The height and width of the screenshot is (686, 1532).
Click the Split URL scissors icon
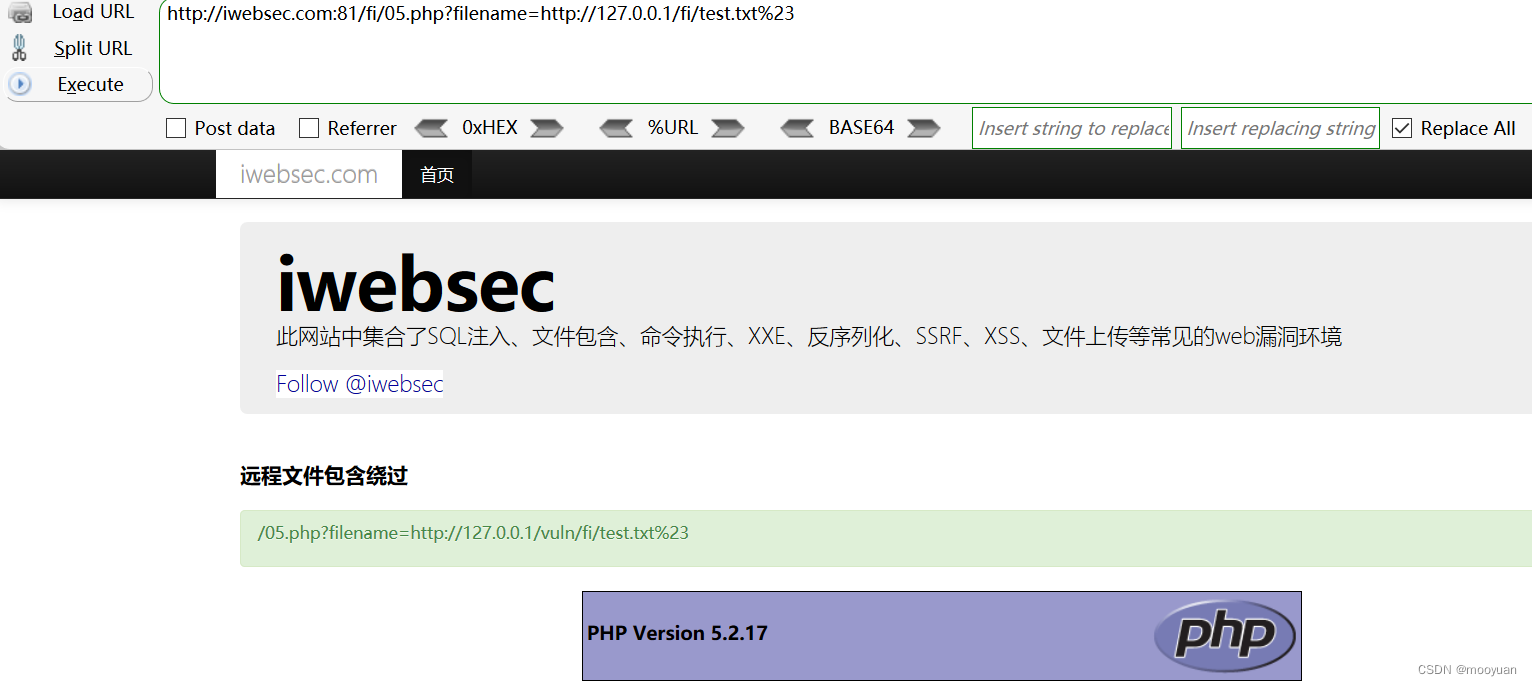tap(20, 48)
